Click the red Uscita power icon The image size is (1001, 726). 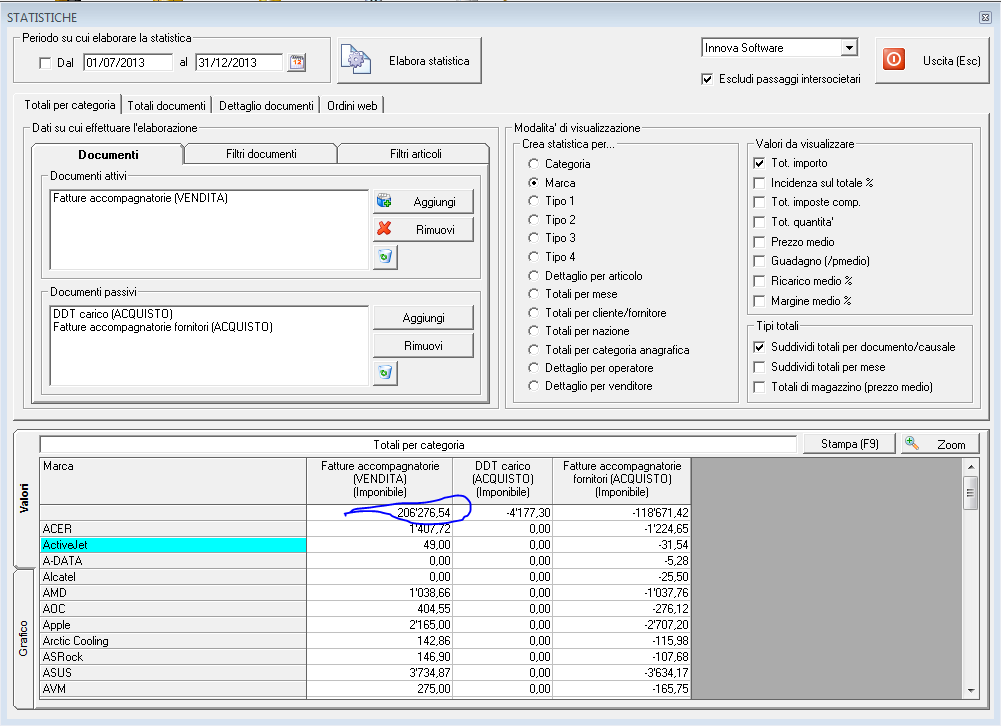coord(894,60)
